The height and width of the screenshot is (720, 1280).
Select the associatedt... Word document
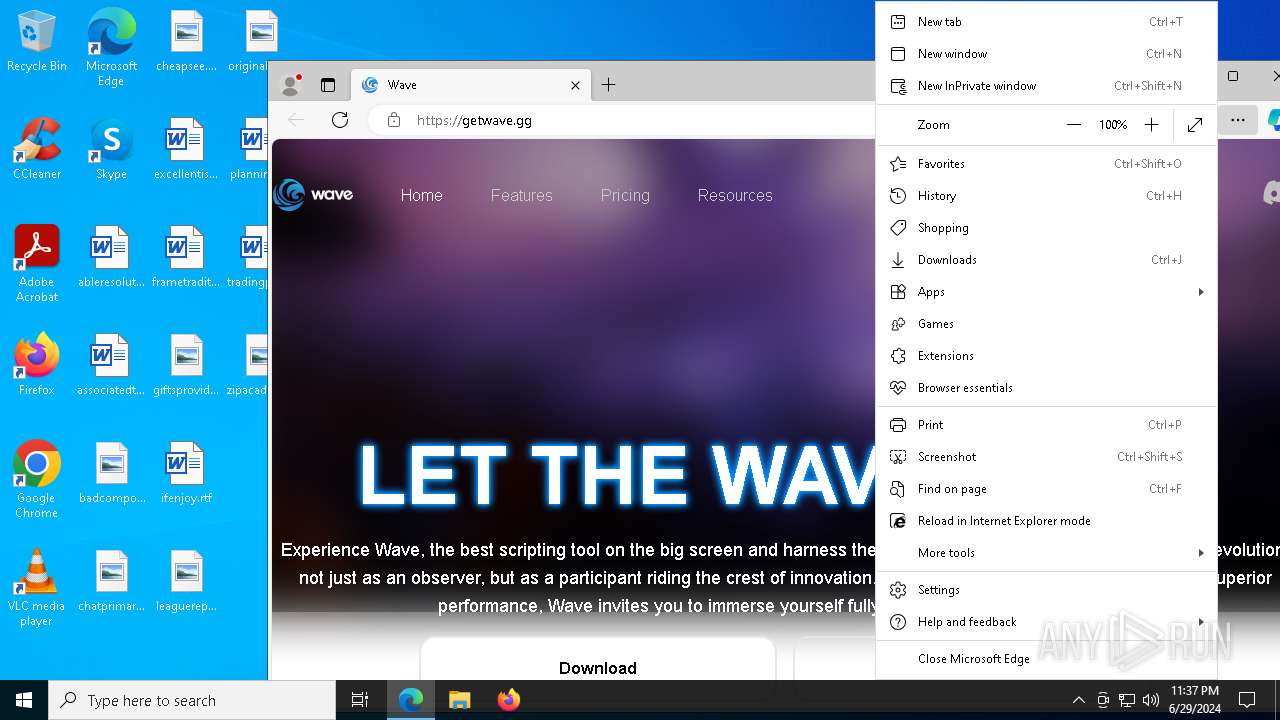(x=111, y=365)
